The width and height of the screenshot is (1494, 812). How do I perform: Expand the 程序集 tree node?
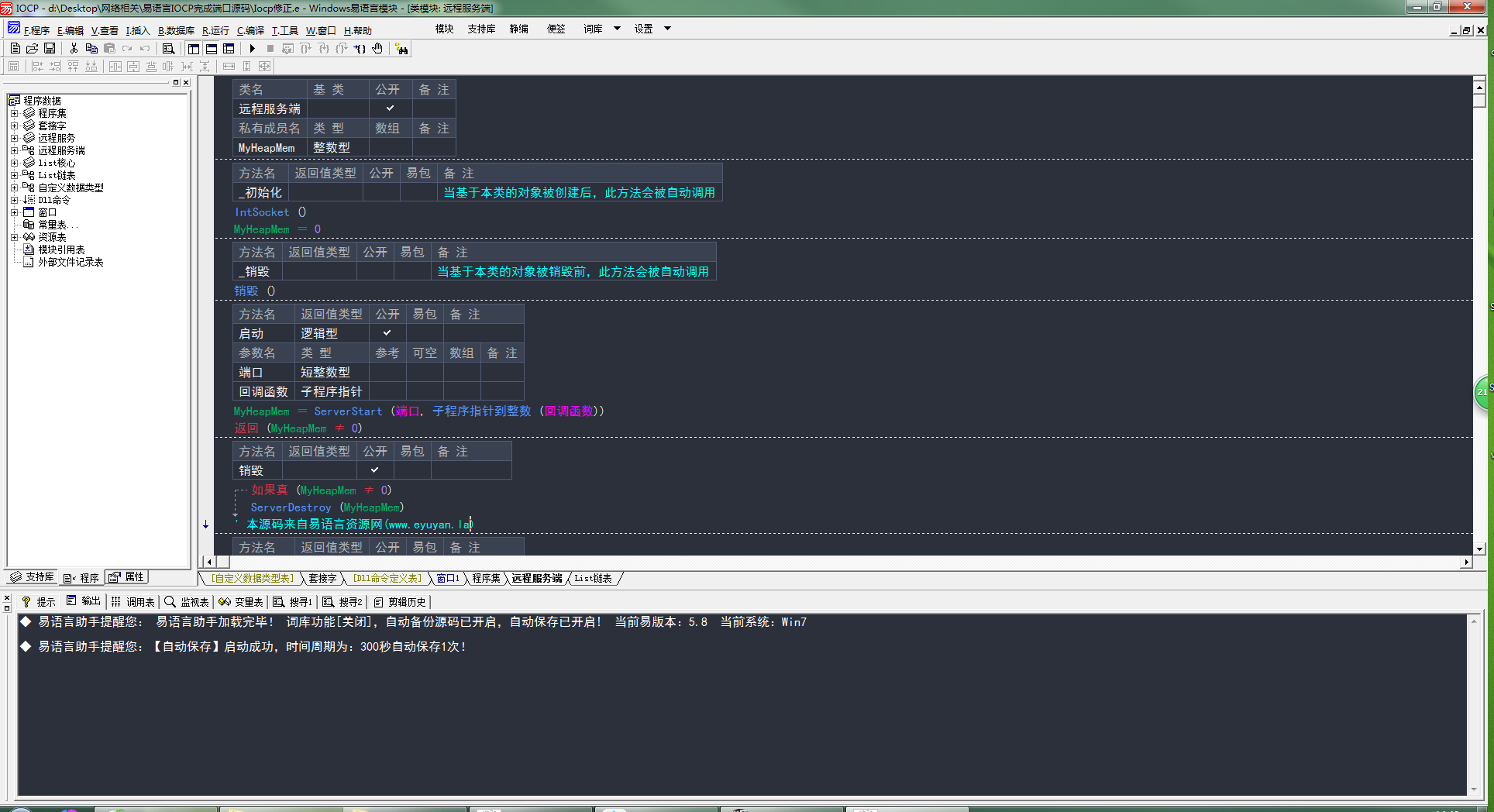coord(14,113)
